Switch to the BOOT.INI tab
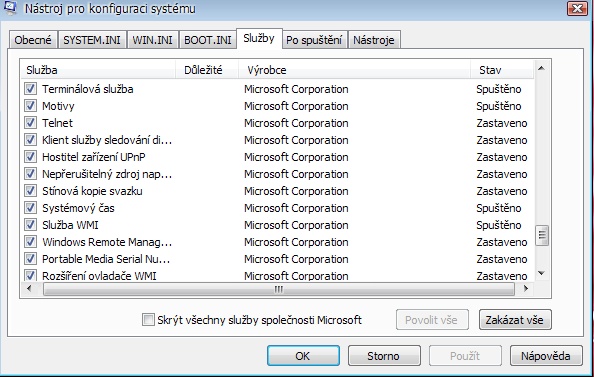The height and width of the screenshot is (377, 594). point(208,40)
